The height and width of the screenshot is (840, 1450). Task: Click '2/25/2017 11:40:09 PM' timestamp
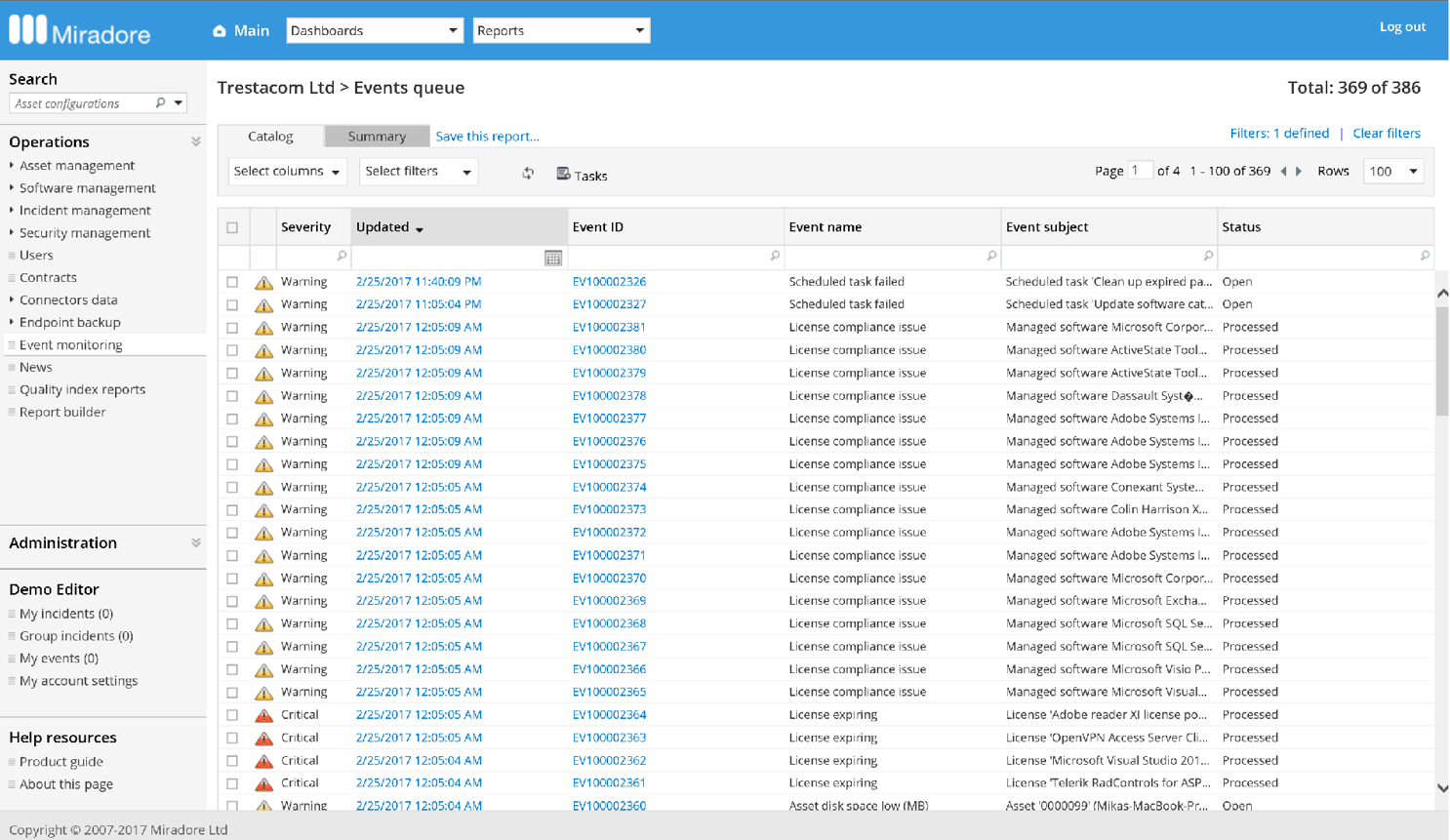[x=419, y=282]
